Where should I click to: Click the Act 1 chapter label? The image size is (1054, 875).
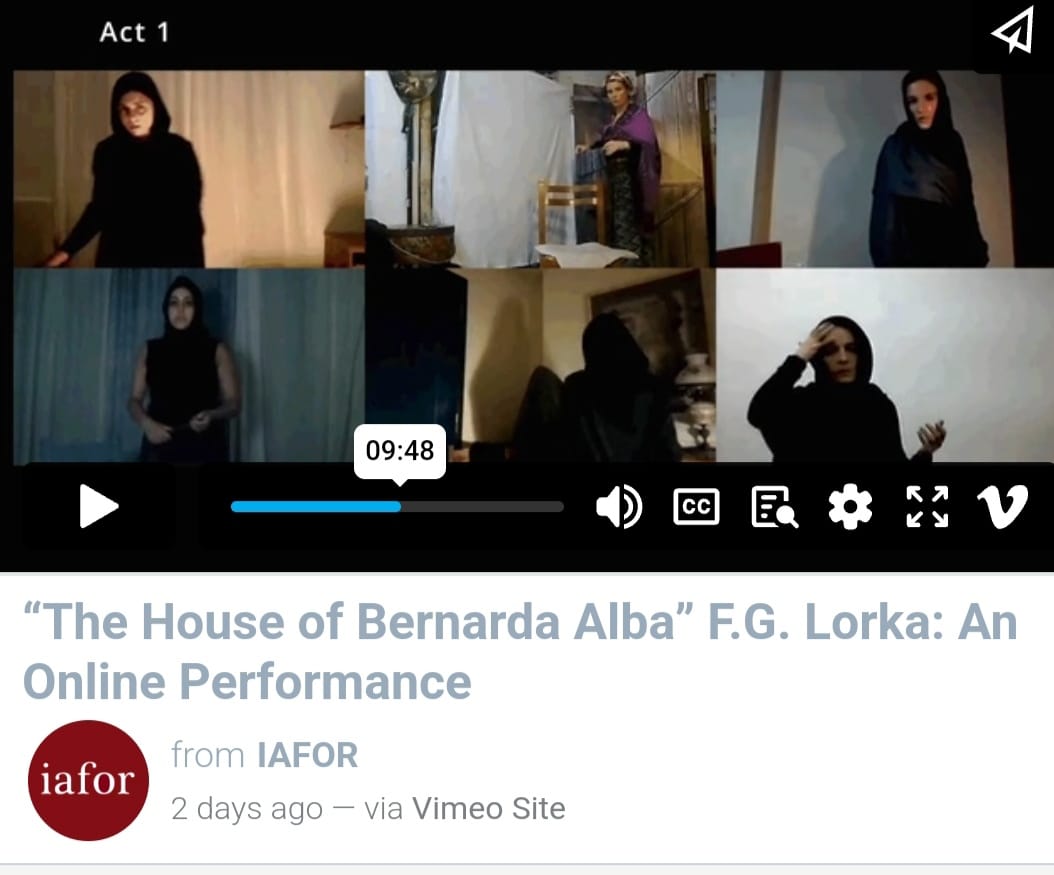click(x=134, y=32)
